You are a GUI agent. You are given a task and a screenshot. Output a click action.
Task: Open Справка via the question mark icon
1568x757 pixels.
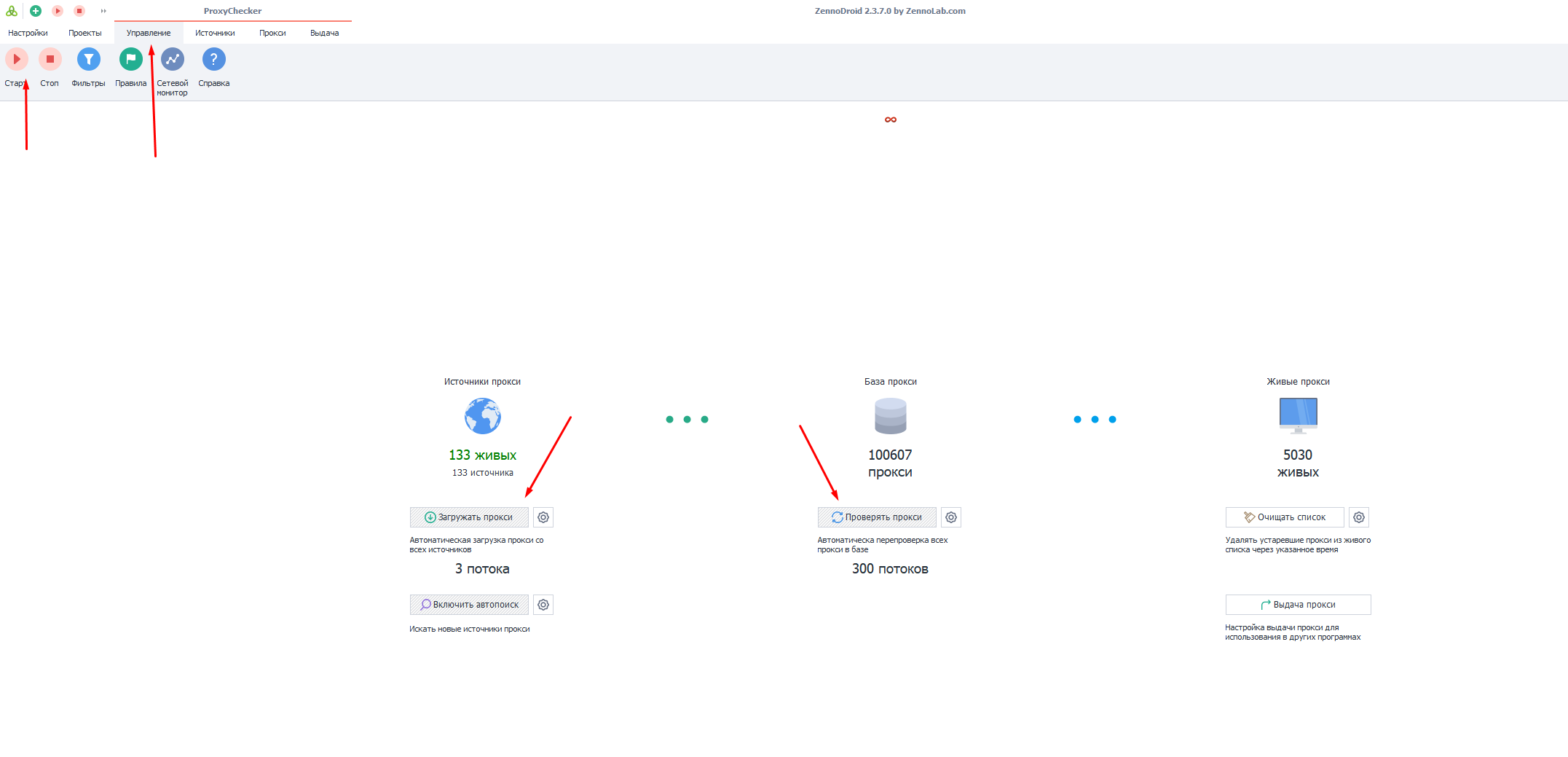click(213, 60)
